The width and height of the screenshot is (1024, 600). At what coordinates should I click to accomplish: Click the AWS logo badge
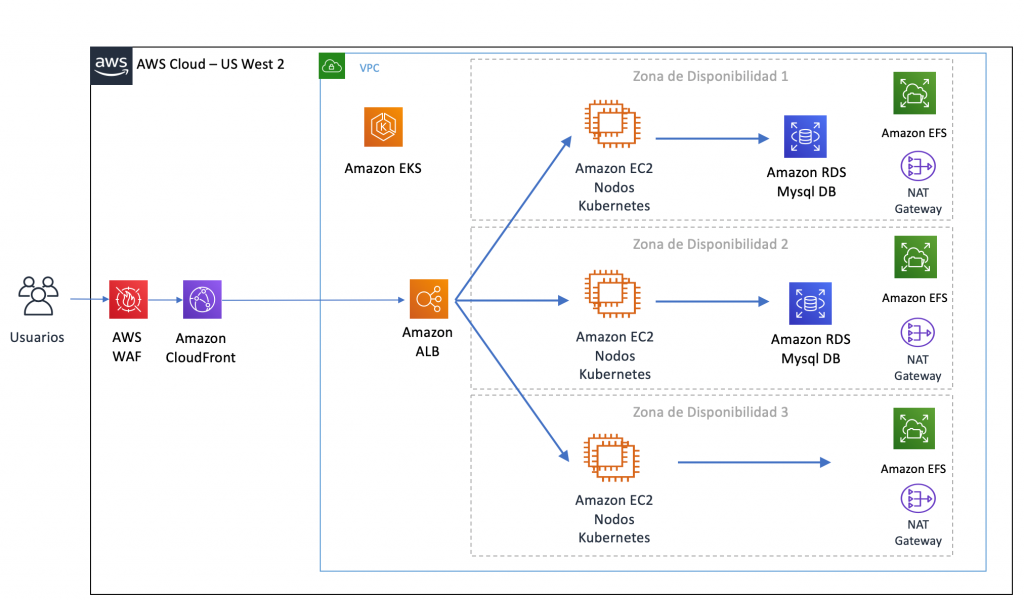click(111, 65)
